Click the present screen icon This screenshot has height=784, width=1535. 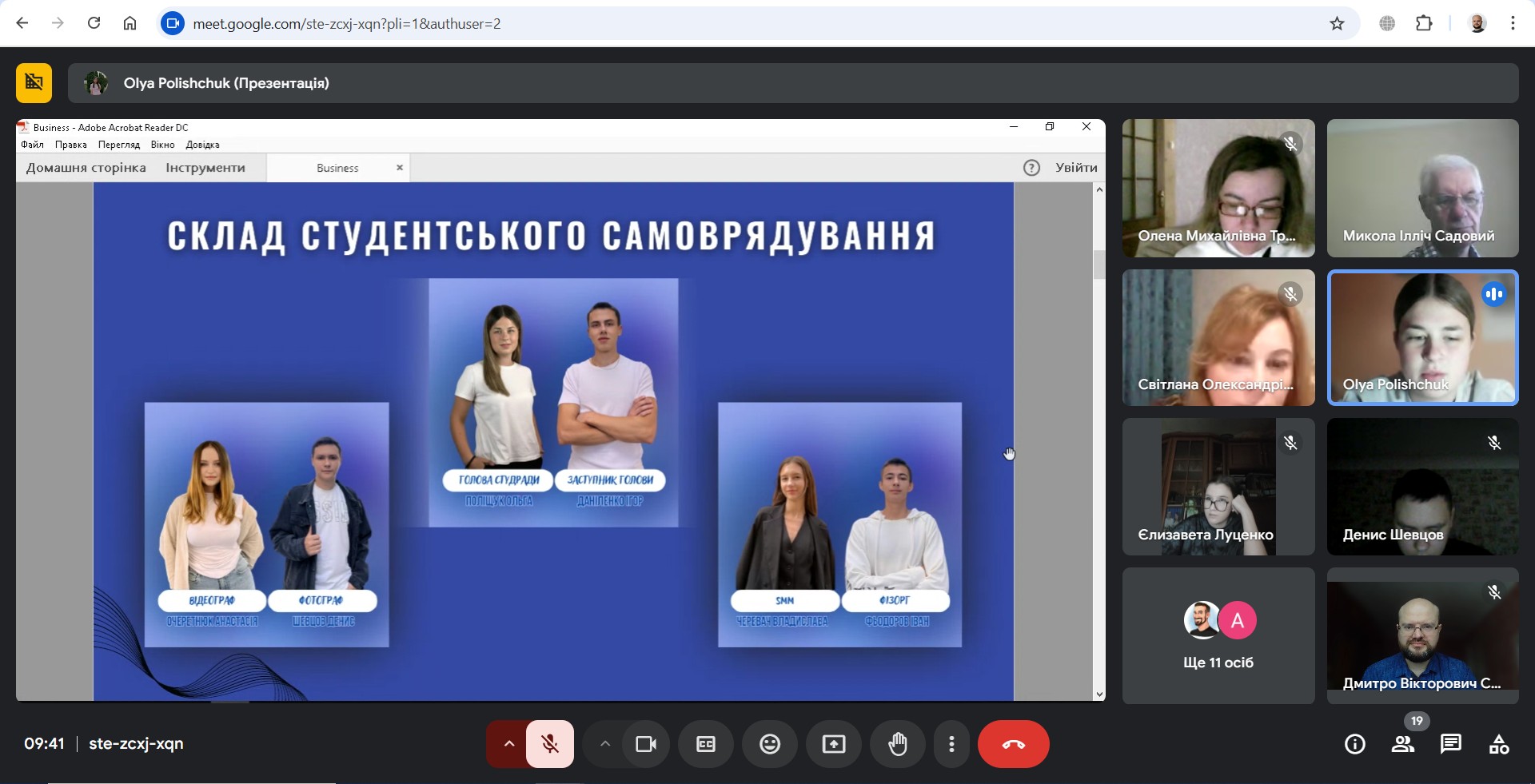833,744
